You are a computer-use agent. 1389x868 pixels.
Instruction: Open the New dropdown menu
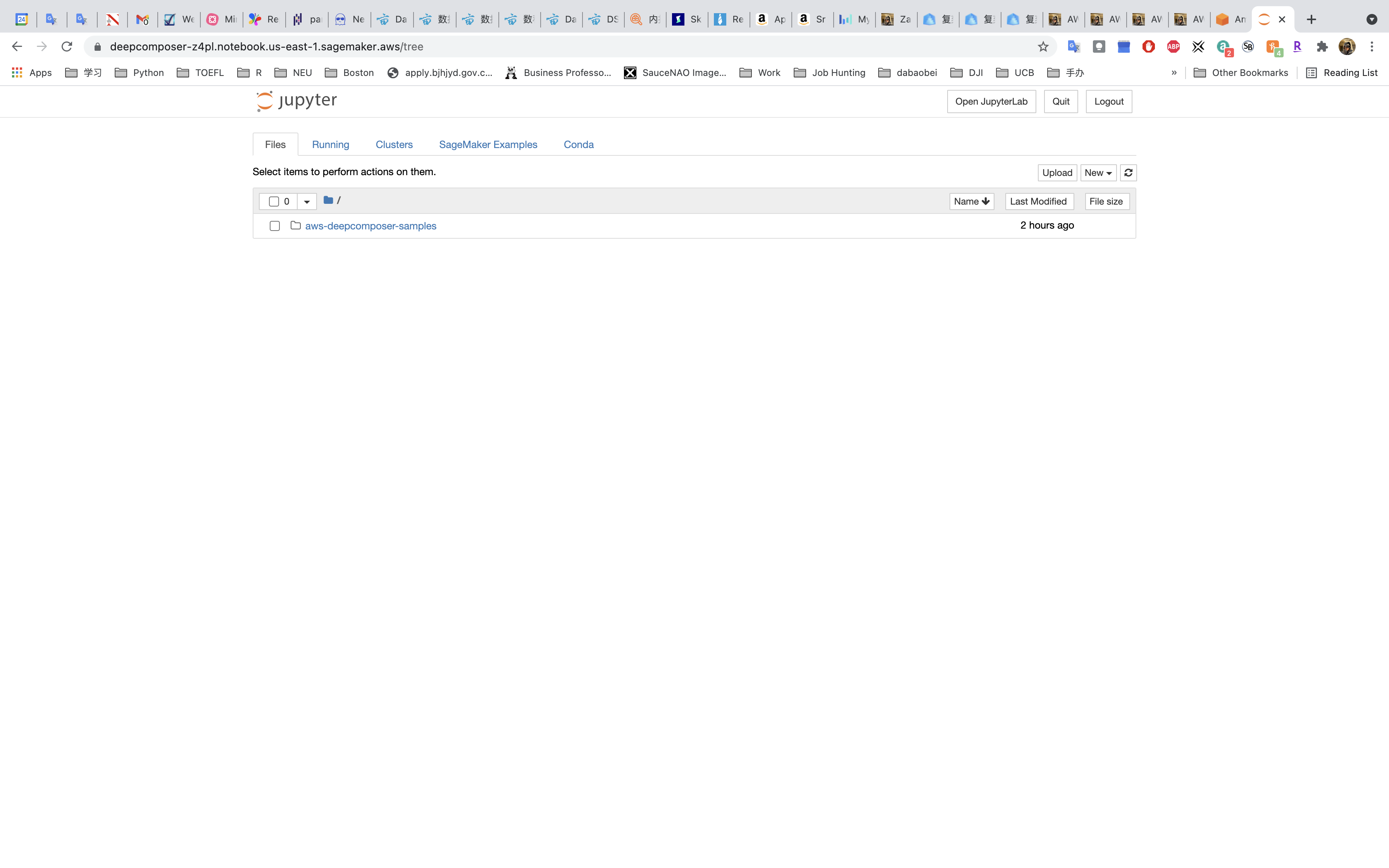(x=1098, y=173)
